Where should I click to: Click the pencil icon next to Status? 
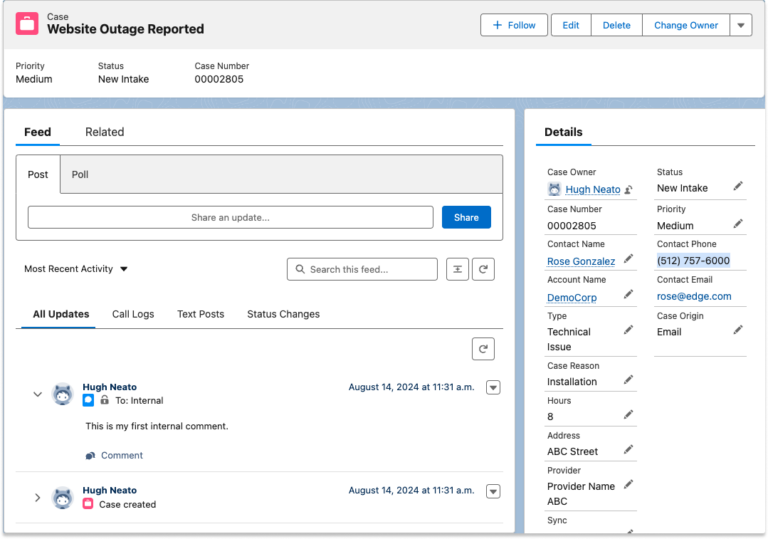coord(738,186)
